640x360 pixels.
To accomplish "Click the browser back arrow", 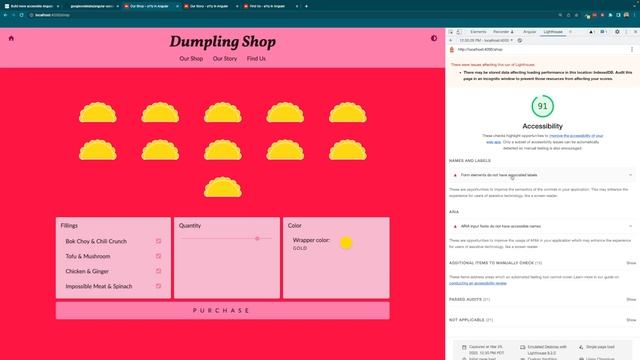I will [x=5, y=15].
